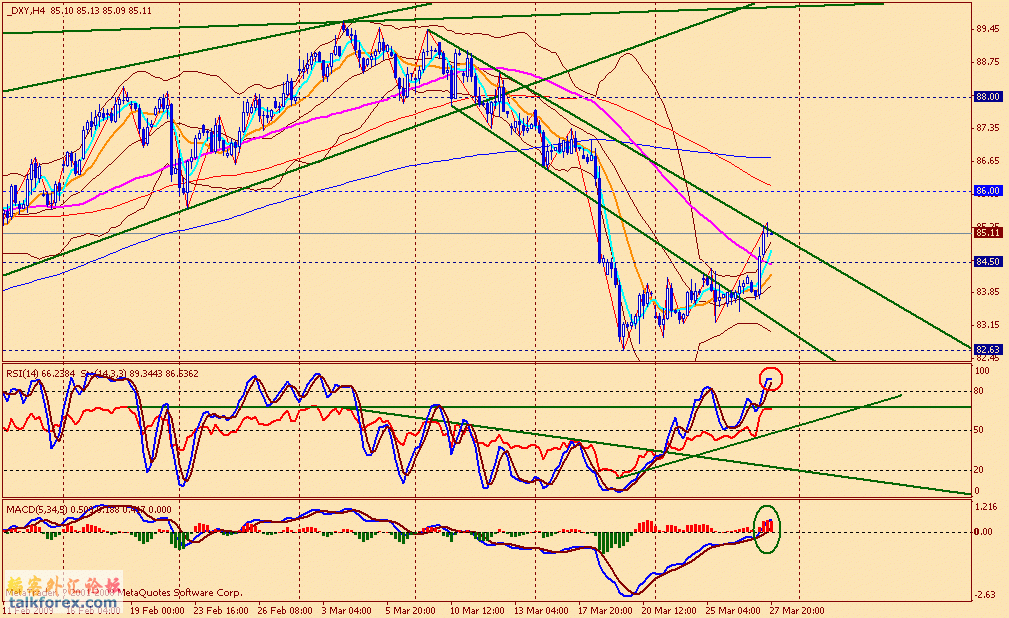Click the 89.45 price axis label
1009x618 pixels.
988,29
